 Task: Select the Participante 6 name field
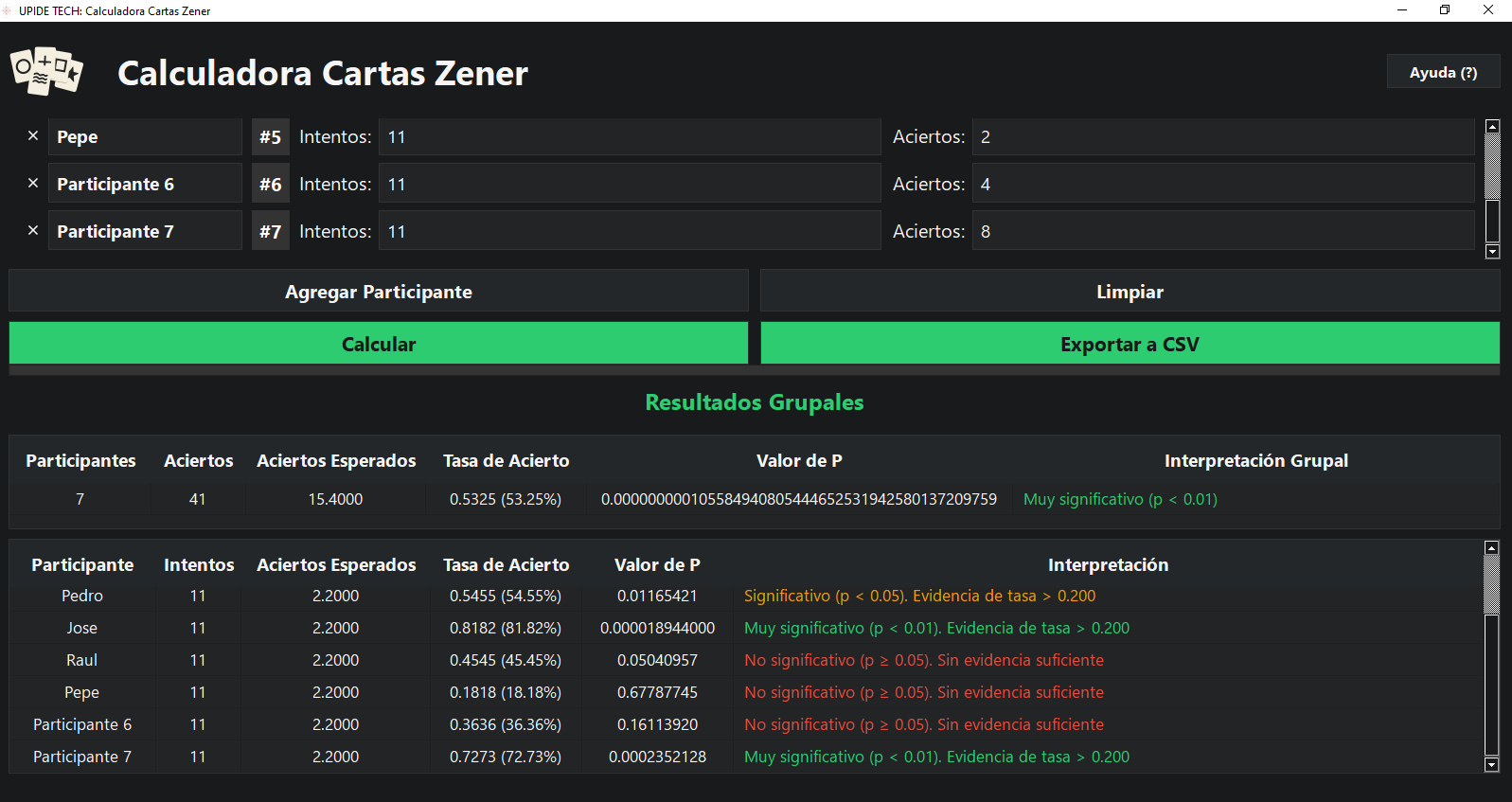pyautogui.click(x=145, y=185)
